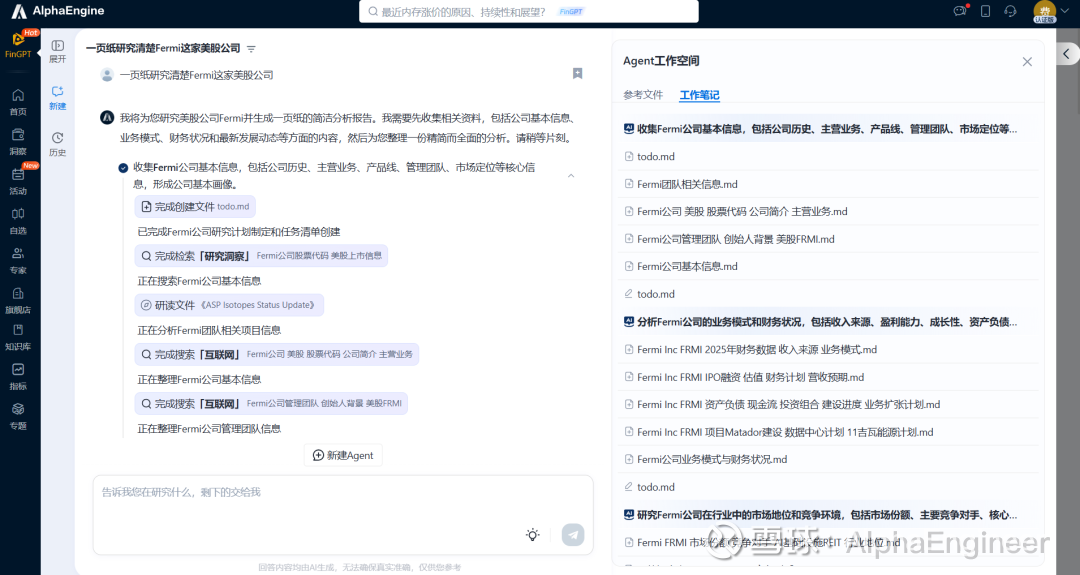This screenshot has width=1080, height=575.
Task: Open 分析Fermi公司的业务模式和财务状况 section header
Action: pos(829,322)
